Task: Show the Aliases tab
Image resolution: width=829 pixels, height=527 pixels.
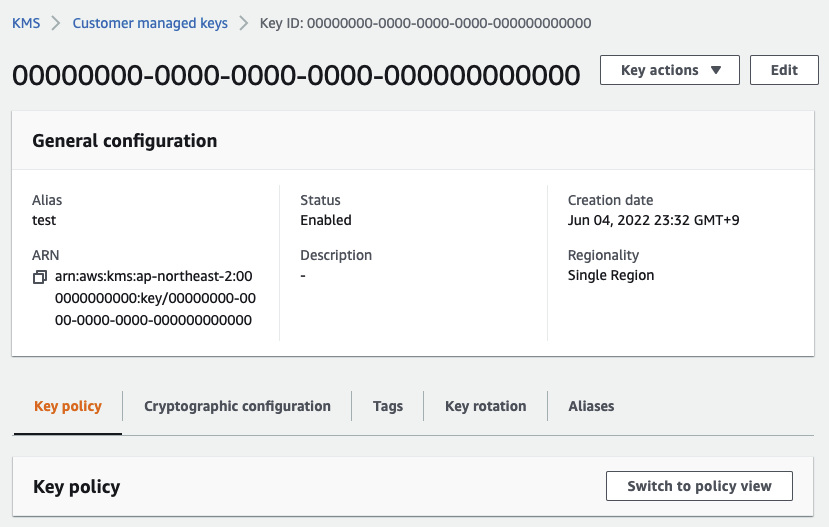Action: [591, 406]
